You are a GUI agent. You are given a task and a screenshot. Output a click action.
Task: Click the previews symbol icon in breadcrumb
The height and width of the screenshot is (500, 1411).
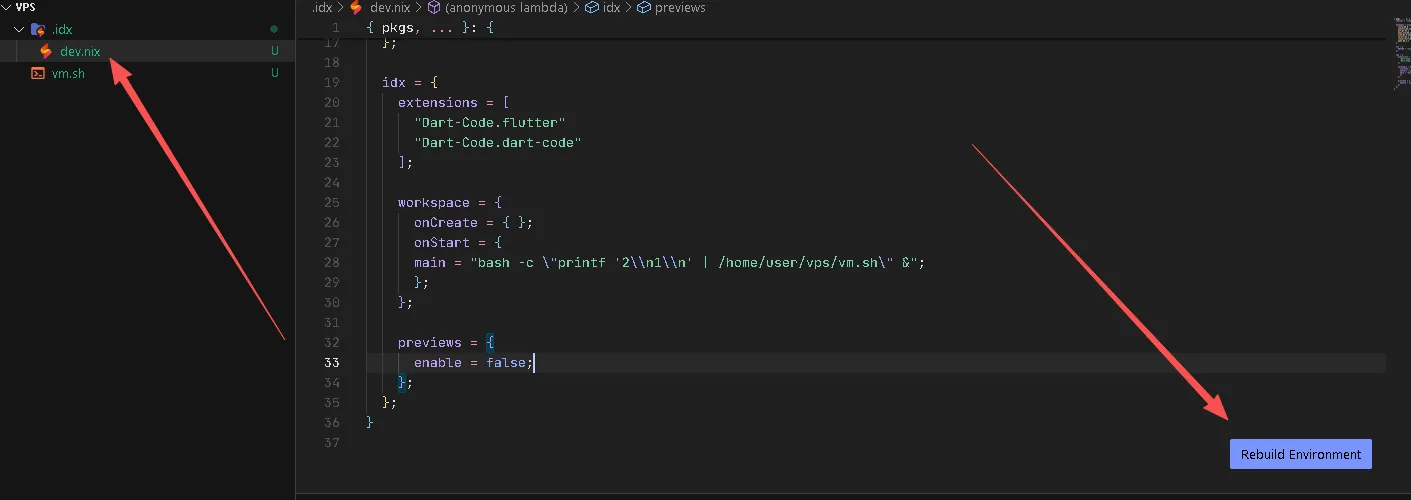coord(644,8)
